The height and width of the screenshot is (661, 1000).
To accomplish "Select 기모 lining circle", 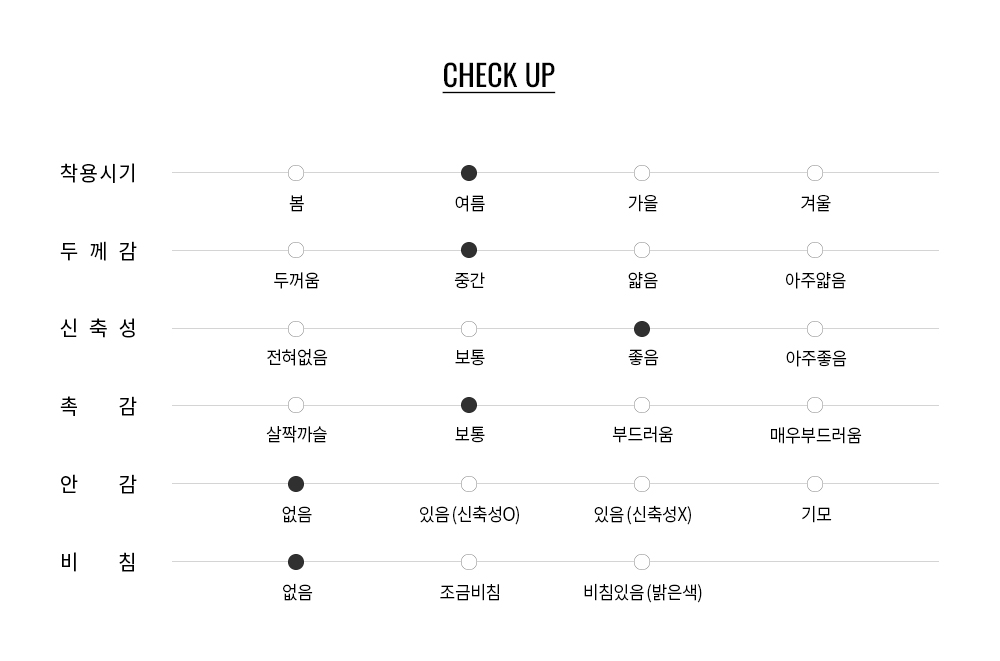I will tap(815, 484).
